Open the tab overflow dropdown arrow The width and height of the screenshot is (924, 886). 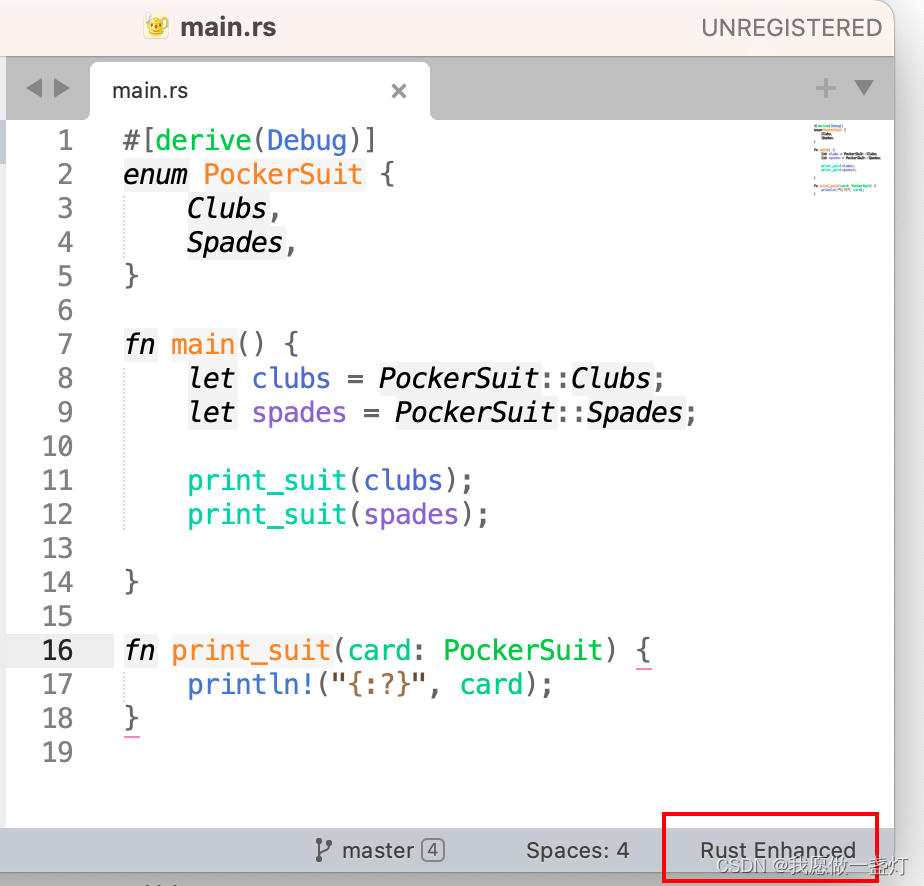(863, 88)
